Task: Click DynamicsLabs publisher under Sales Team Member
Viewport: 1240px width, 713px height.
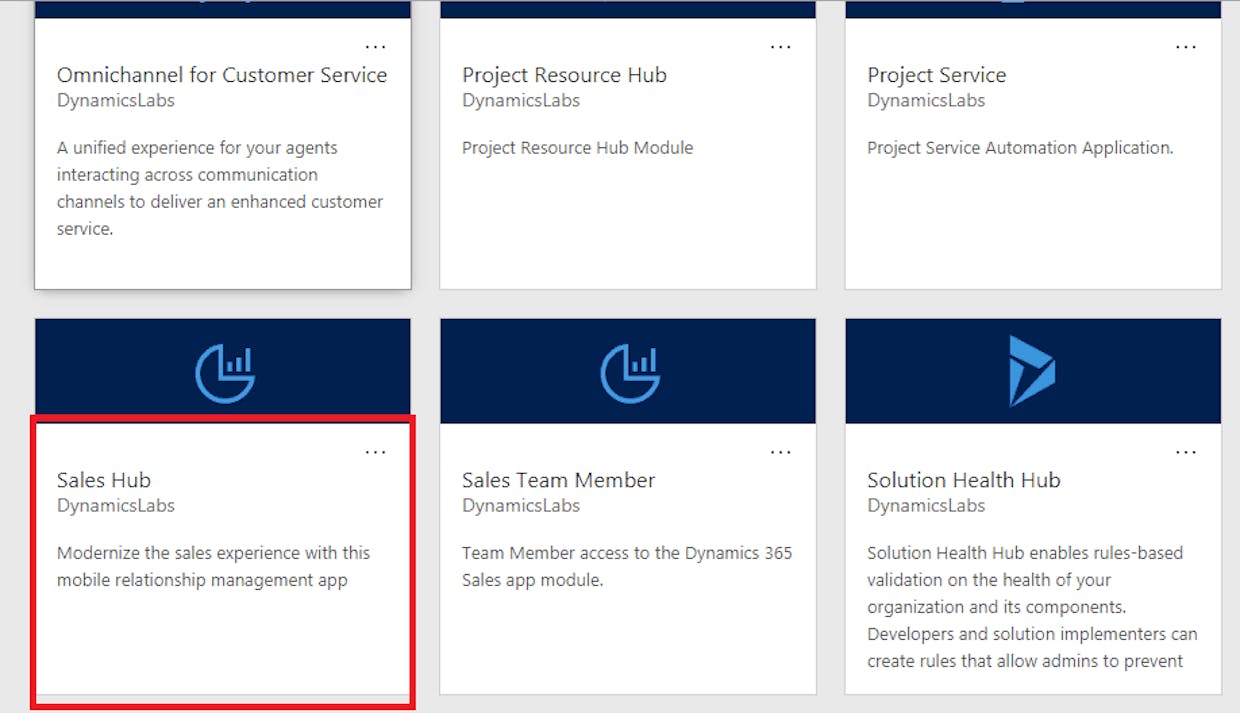Action: click(521, 506)
